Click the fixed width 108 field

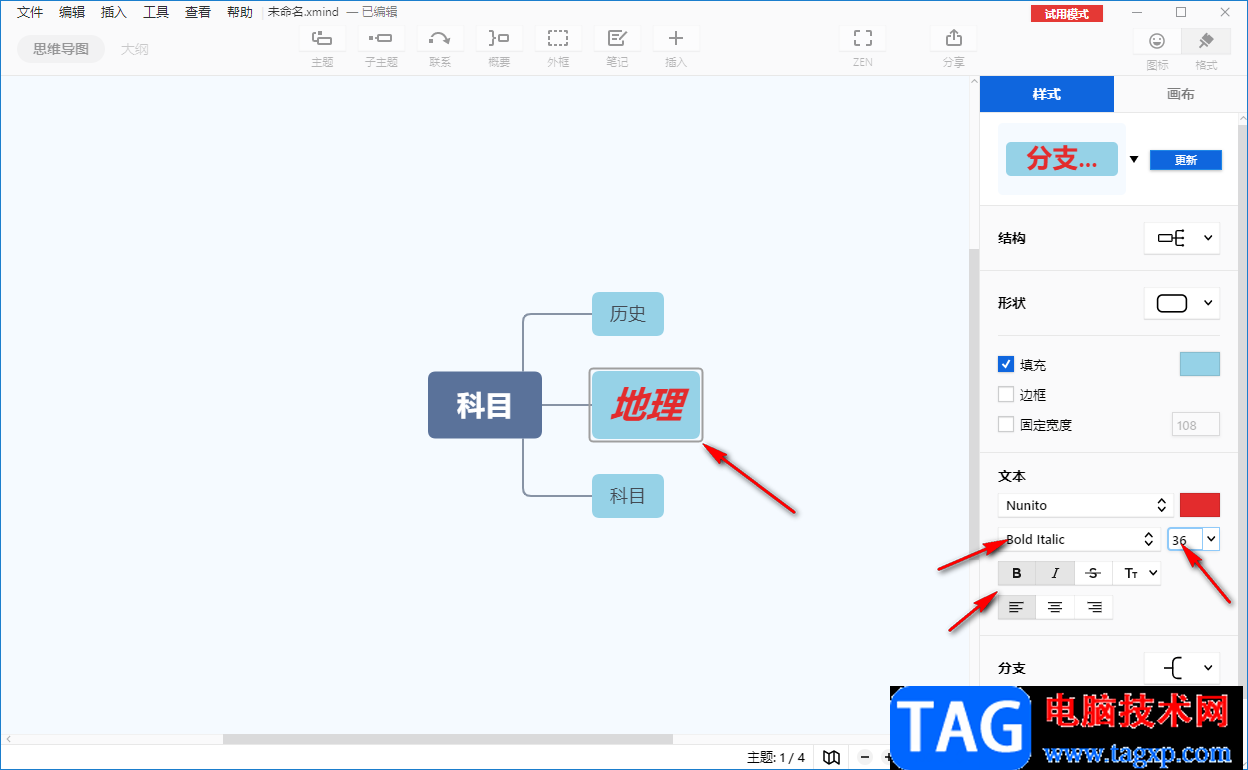pos(1196,425)
